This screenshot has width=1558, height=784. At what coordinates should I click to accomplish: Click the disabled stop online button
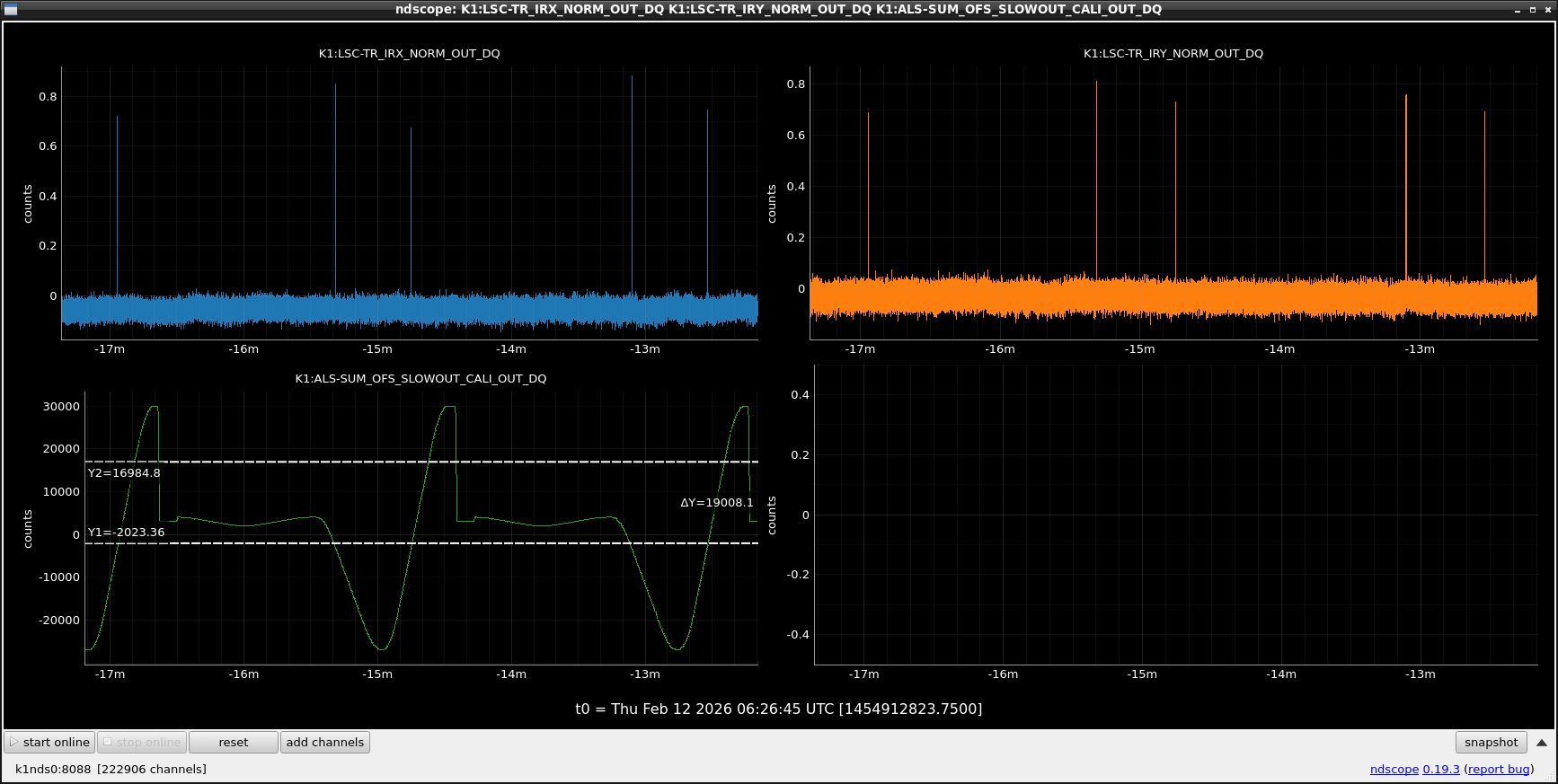[142, 742]
